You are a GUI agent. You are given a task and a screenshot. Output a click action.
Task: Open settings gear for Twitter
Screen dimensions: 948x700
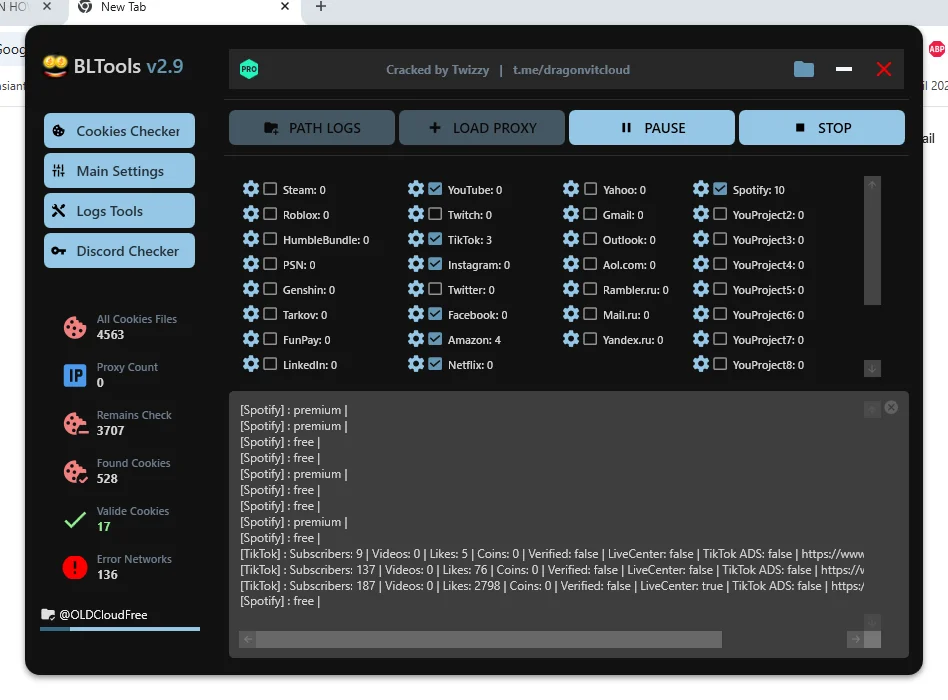(416, 289)
